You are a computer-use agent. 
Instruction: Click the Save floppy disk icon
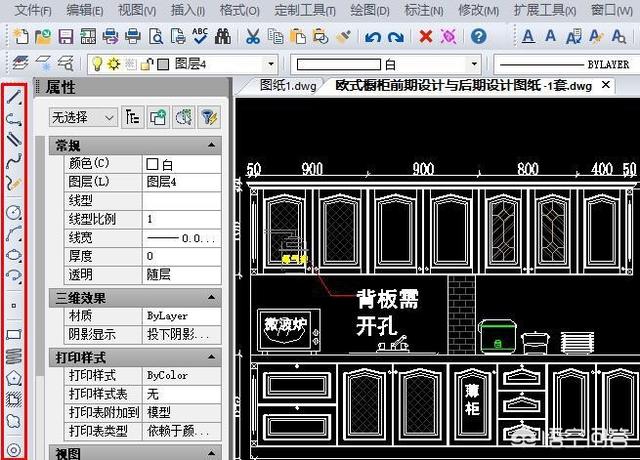click(66, 36)
